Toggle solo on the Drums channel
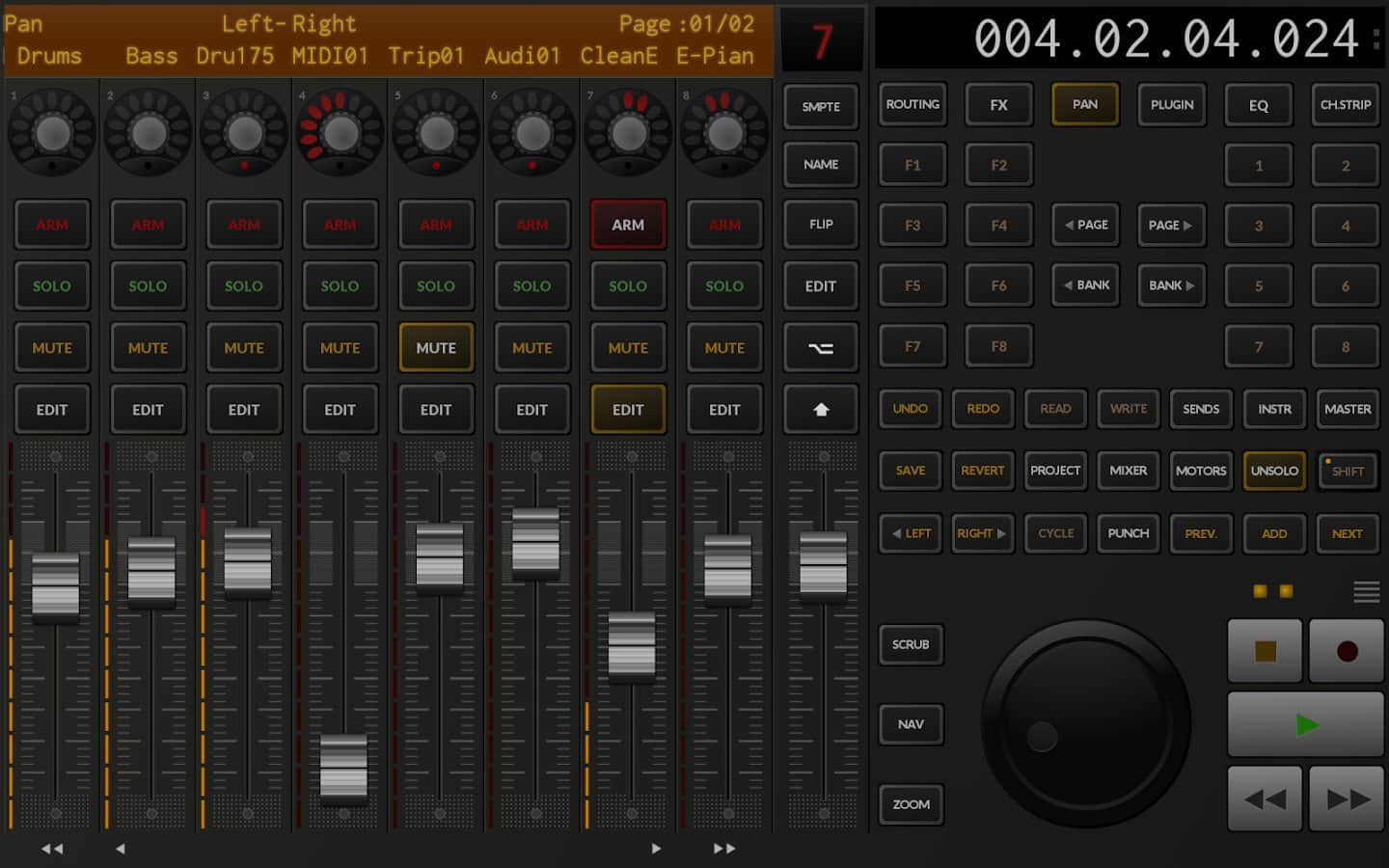The image size is (1389, 868). (52, 286)
